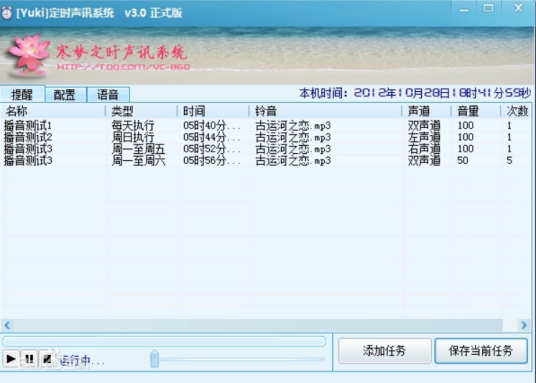Click the 每天执行 type cell
The width and height of the screenshot is (536, 383).
(133, 126)
